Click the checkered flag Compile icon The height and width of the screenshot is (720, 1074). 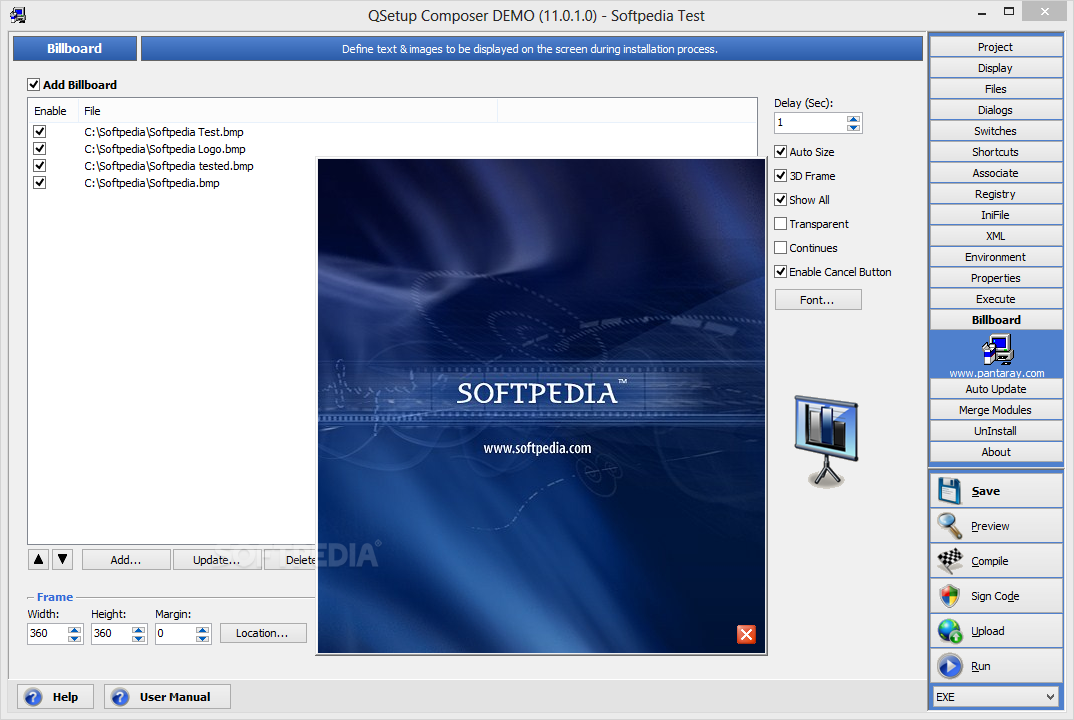950,560
